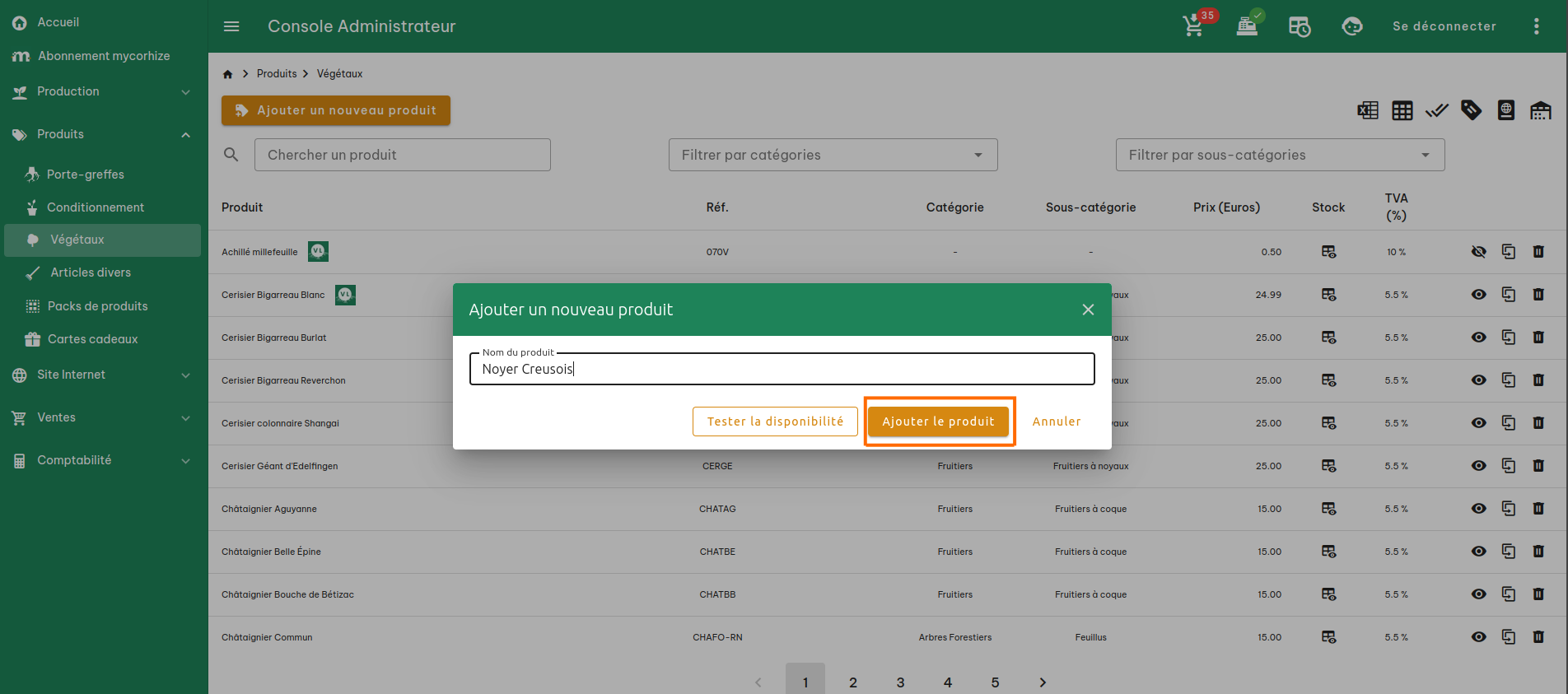Click VL badge next to Achillé millefeuille
Image resolution: width=1568 pixels, height=694 pixels.
point(318,251)
